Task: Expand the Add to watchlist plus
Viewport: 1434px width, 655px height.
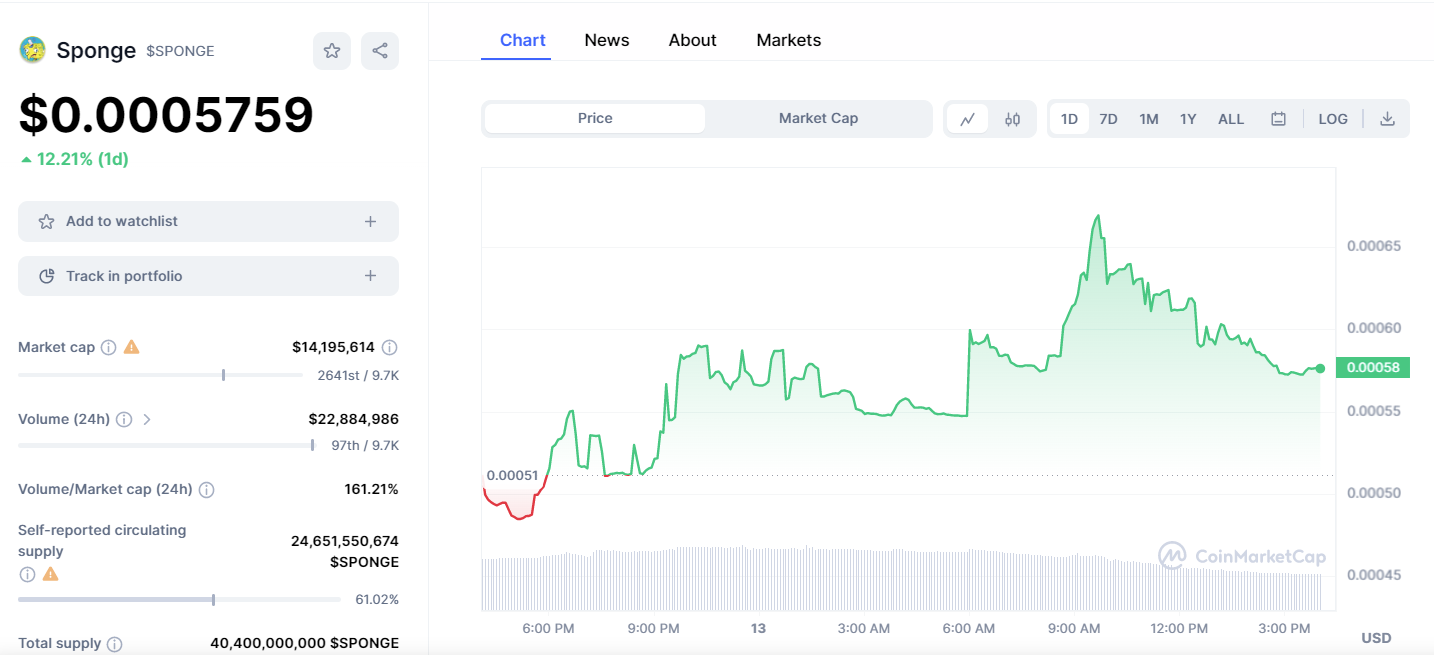Action: (x=370, y=221)
